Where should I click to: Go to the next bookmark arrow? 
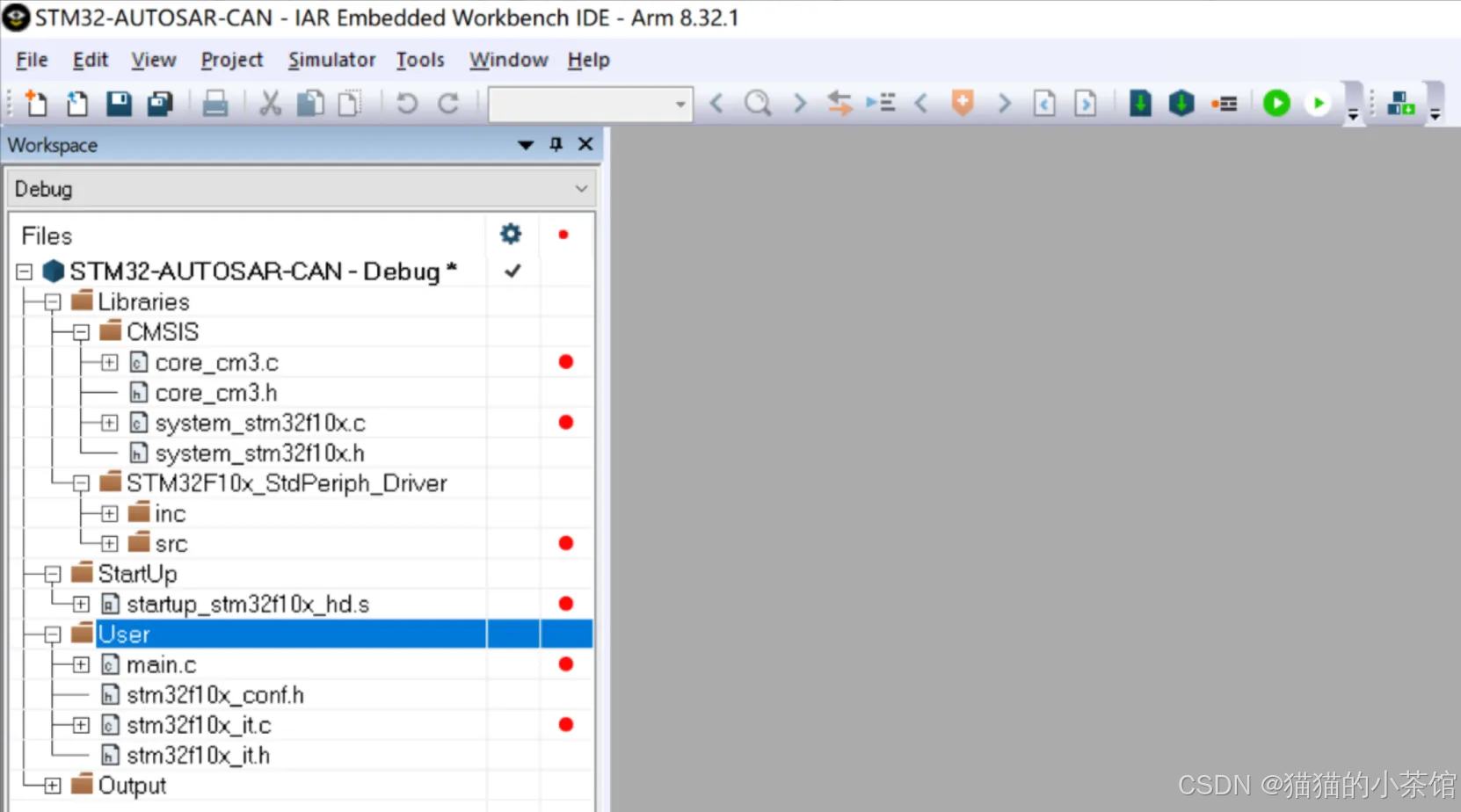[1004, 104]
